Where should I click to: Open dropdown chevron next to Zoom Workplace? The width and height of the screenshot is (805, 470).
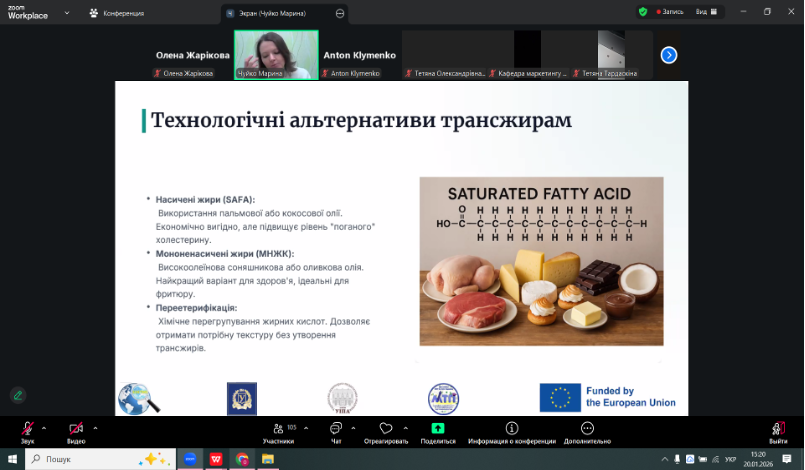pyautogui.click(x=67, y=13)
